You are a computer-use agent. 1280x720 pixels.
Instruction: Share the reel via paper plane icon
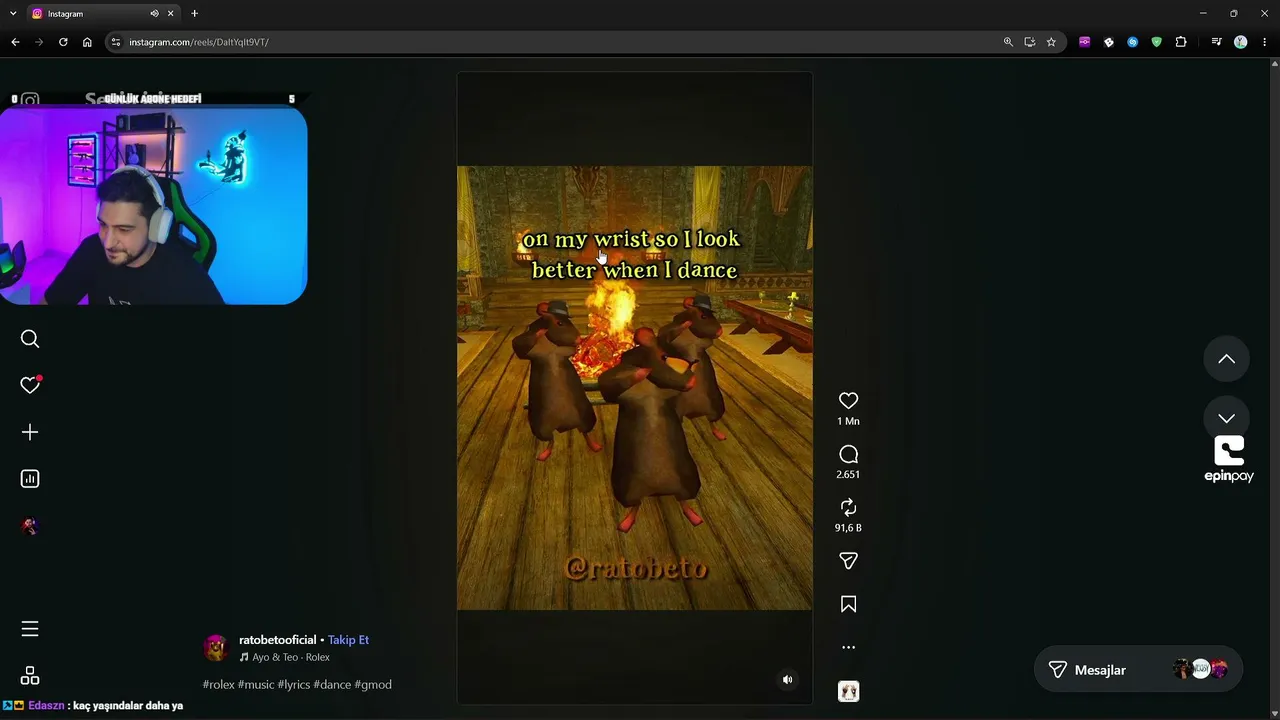[848, 561]
